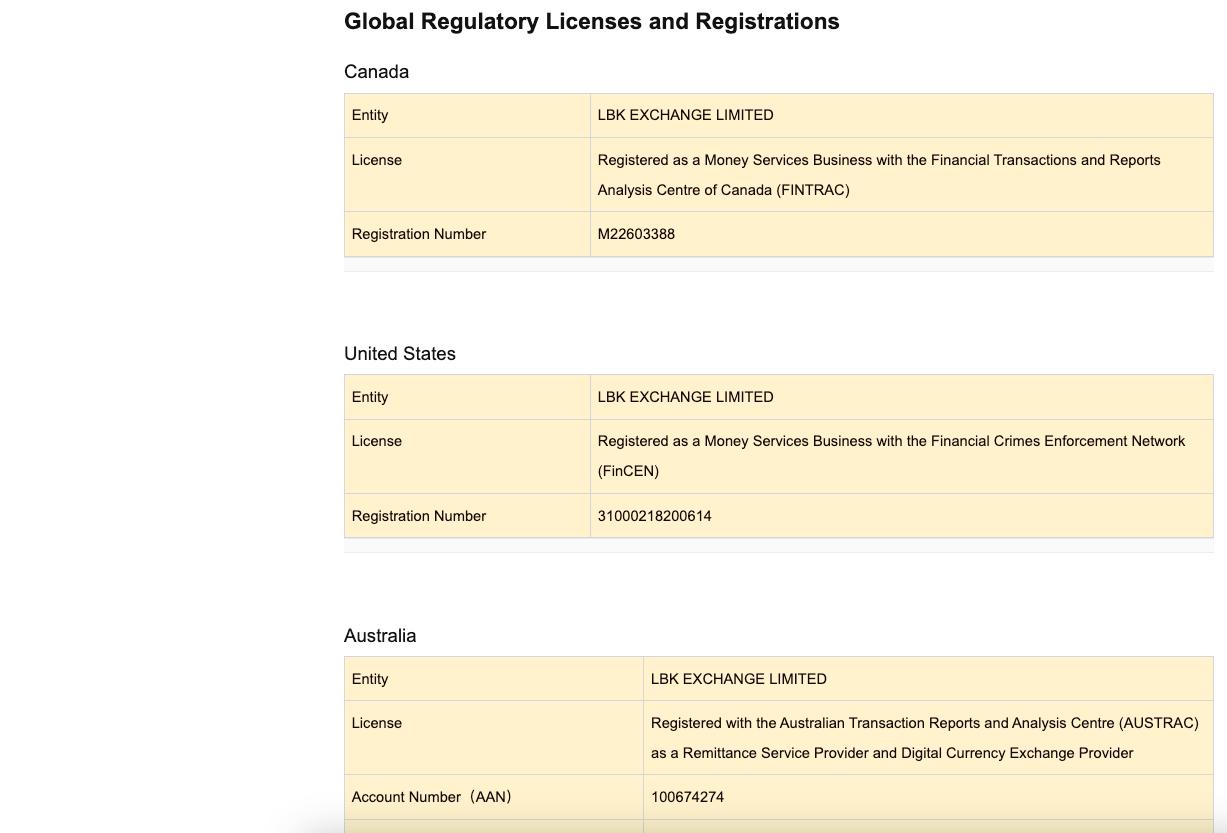Click the FinCEN license description text

pos(890,455)
